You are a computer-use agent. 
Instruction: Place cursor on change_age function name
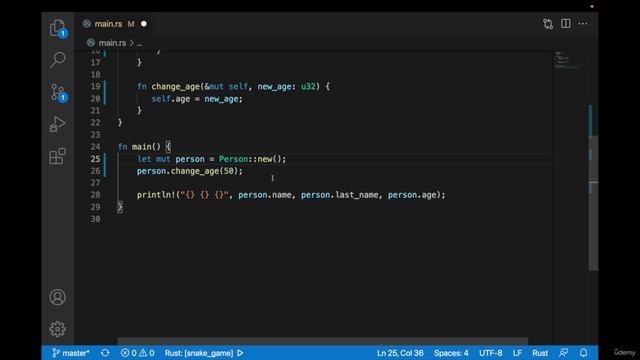(176, 87)
